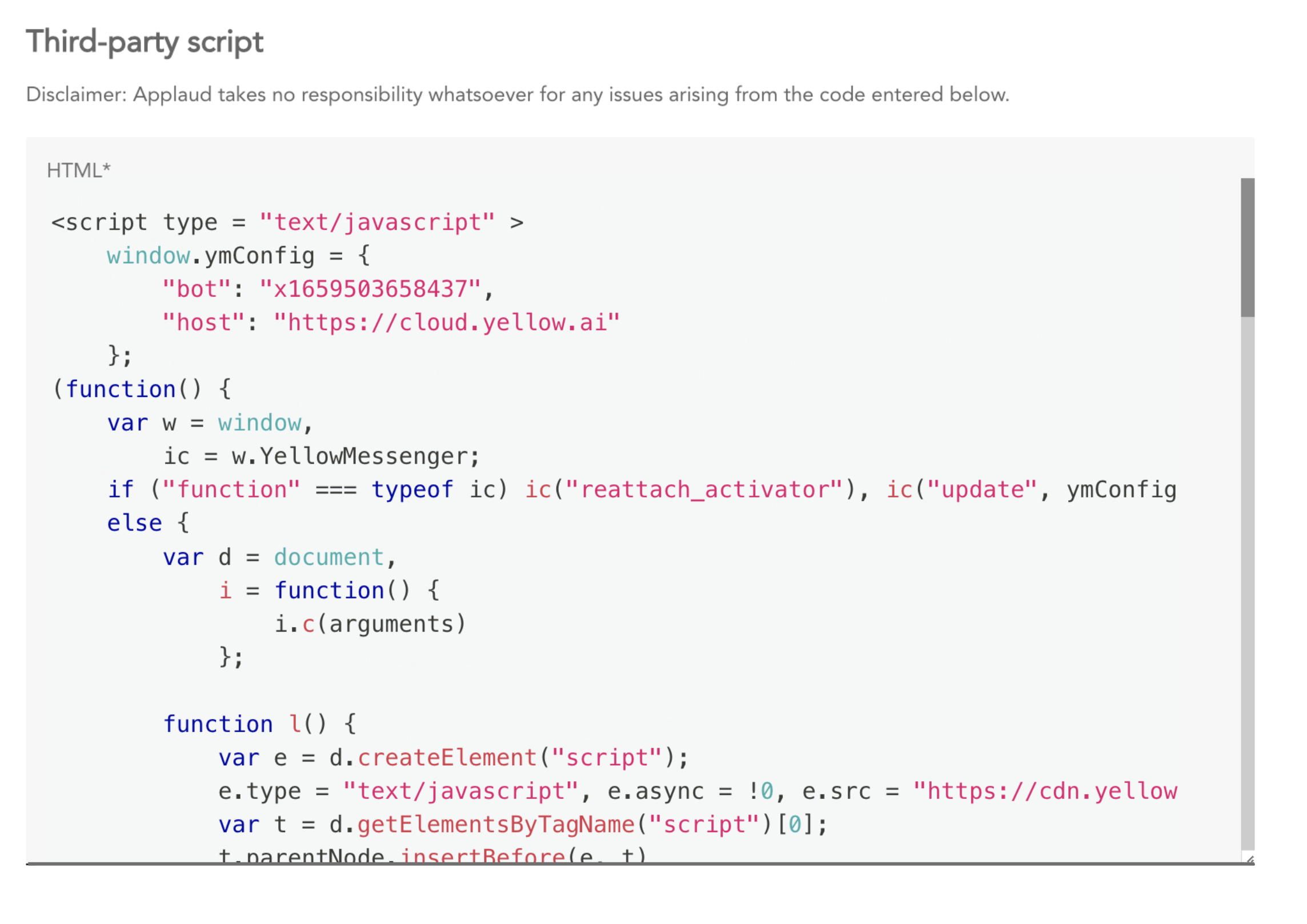This screenshot has height=924, width=1307.
Task: Click the Applaud disclaimer text
Action: [x=517, y=94]
